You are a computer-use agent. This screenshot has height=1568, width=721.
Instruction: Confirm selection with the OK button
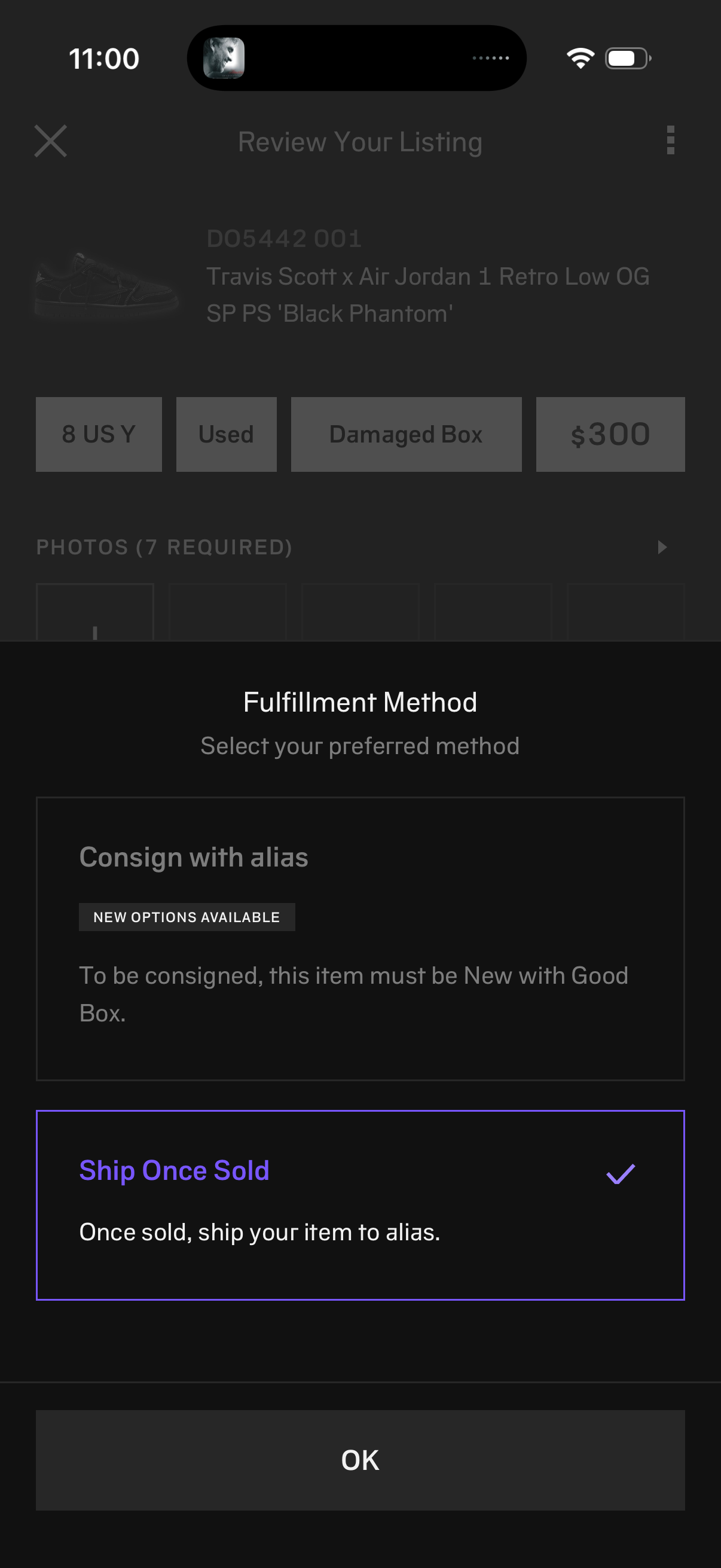coord(360,1460)
